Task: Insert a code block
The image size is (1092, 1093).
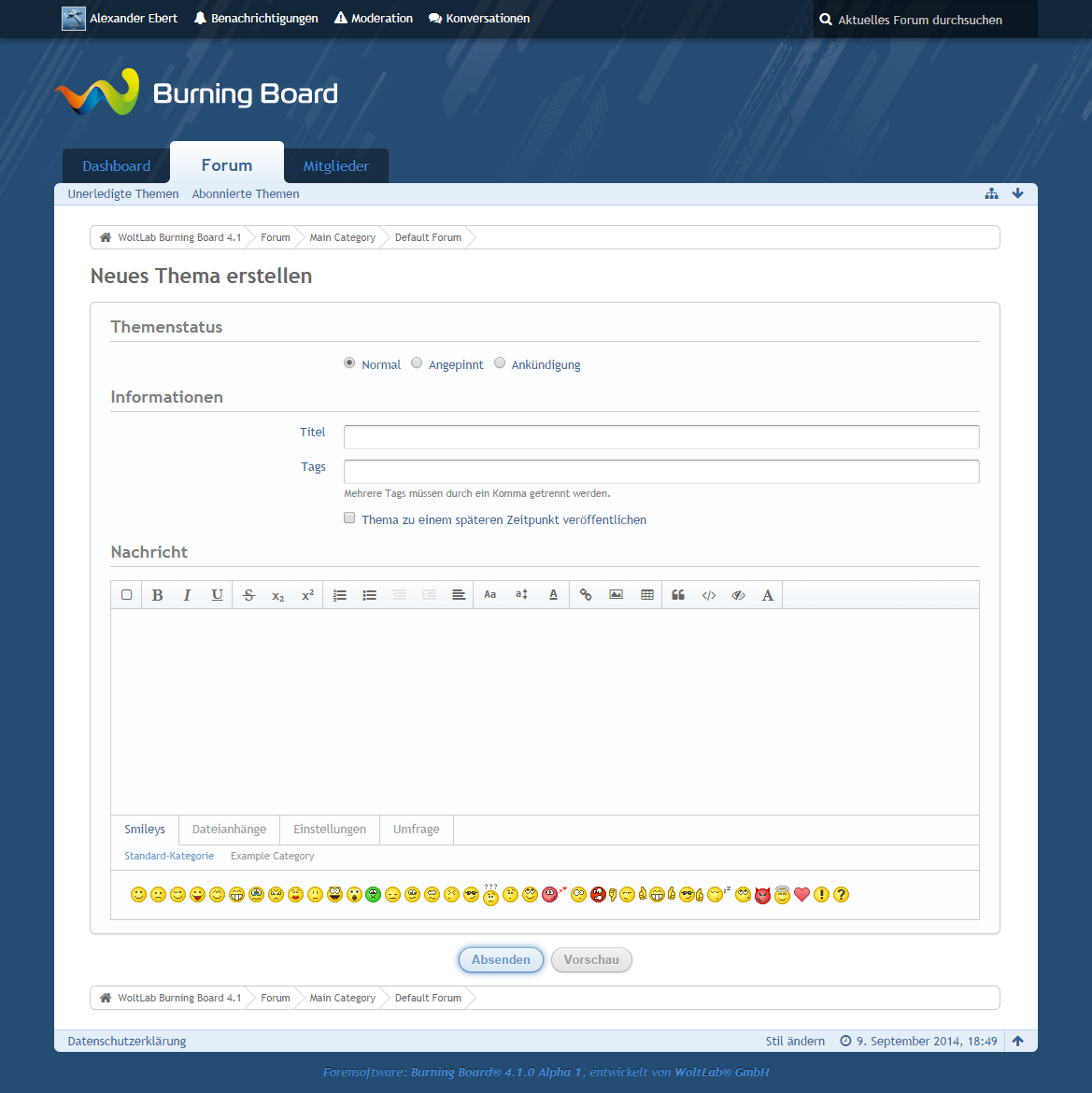Action: pyautogui.click(x=709, y=595)
